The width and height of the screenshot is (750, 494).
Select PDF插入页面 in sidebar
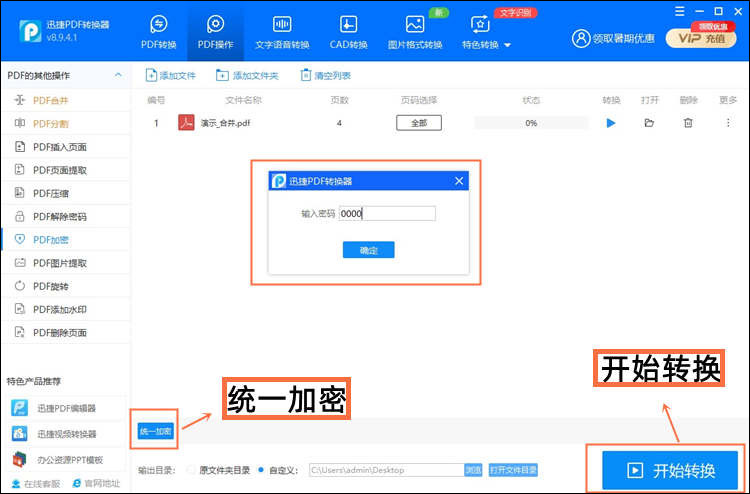click(x=66, y=147)
